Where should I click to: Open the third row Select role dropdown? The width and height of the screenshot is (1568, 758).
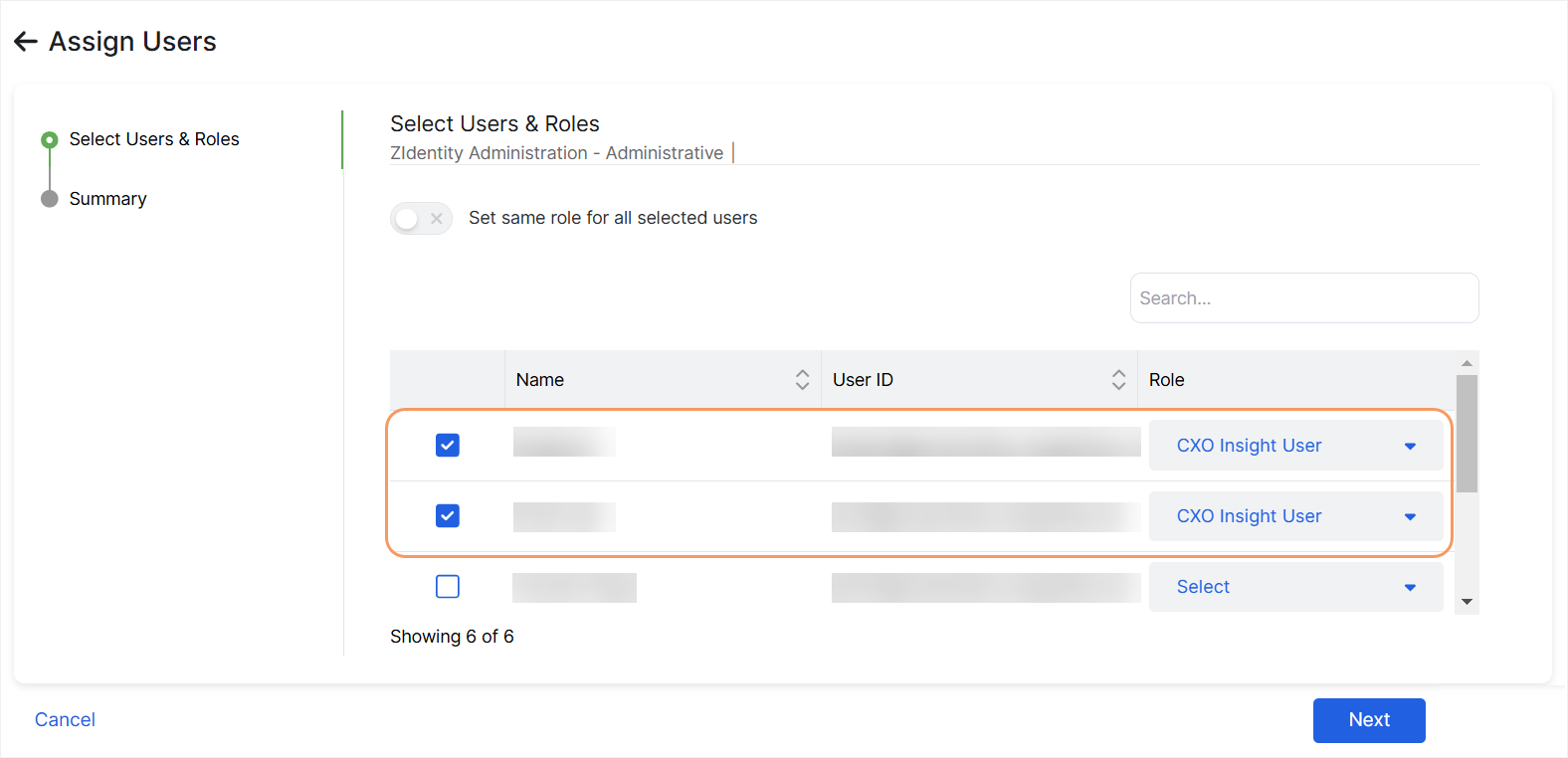[1295, 587]
